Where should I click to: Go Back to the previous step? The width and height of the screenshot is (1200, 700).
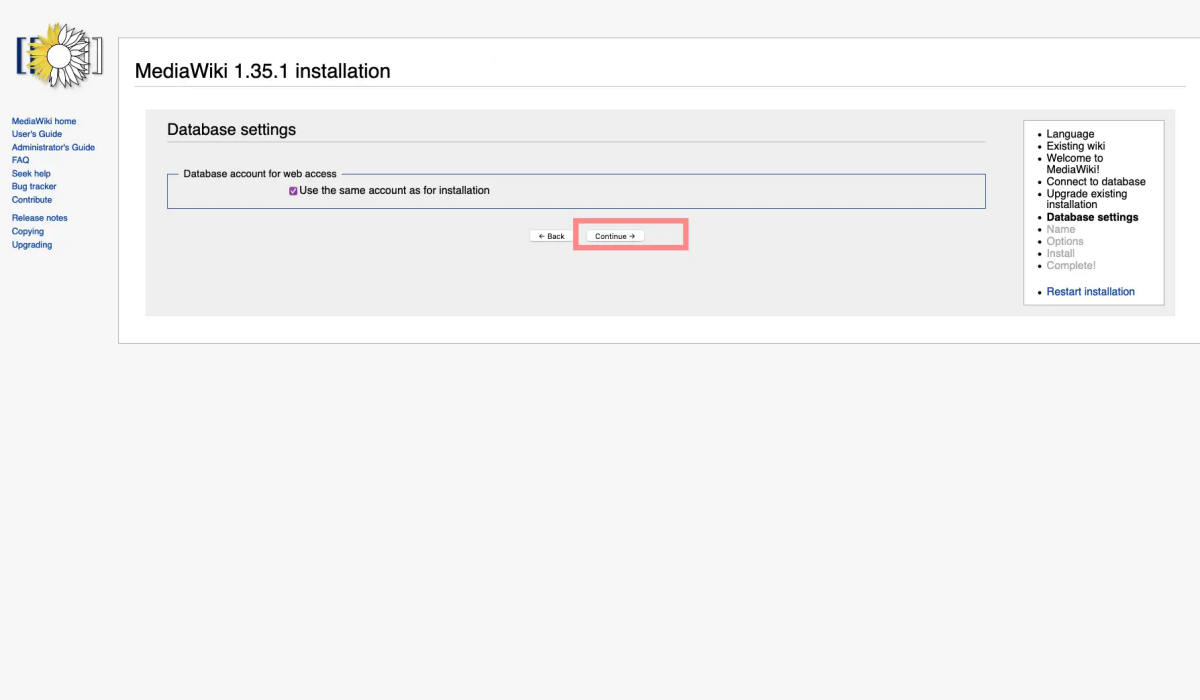551,236
